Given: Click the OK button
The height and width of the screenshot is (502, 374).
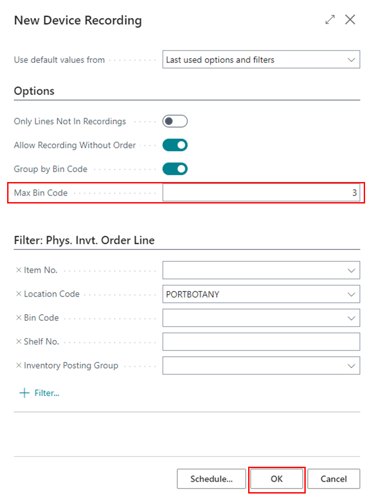Looking at the screenshot, I should [276, 479].
